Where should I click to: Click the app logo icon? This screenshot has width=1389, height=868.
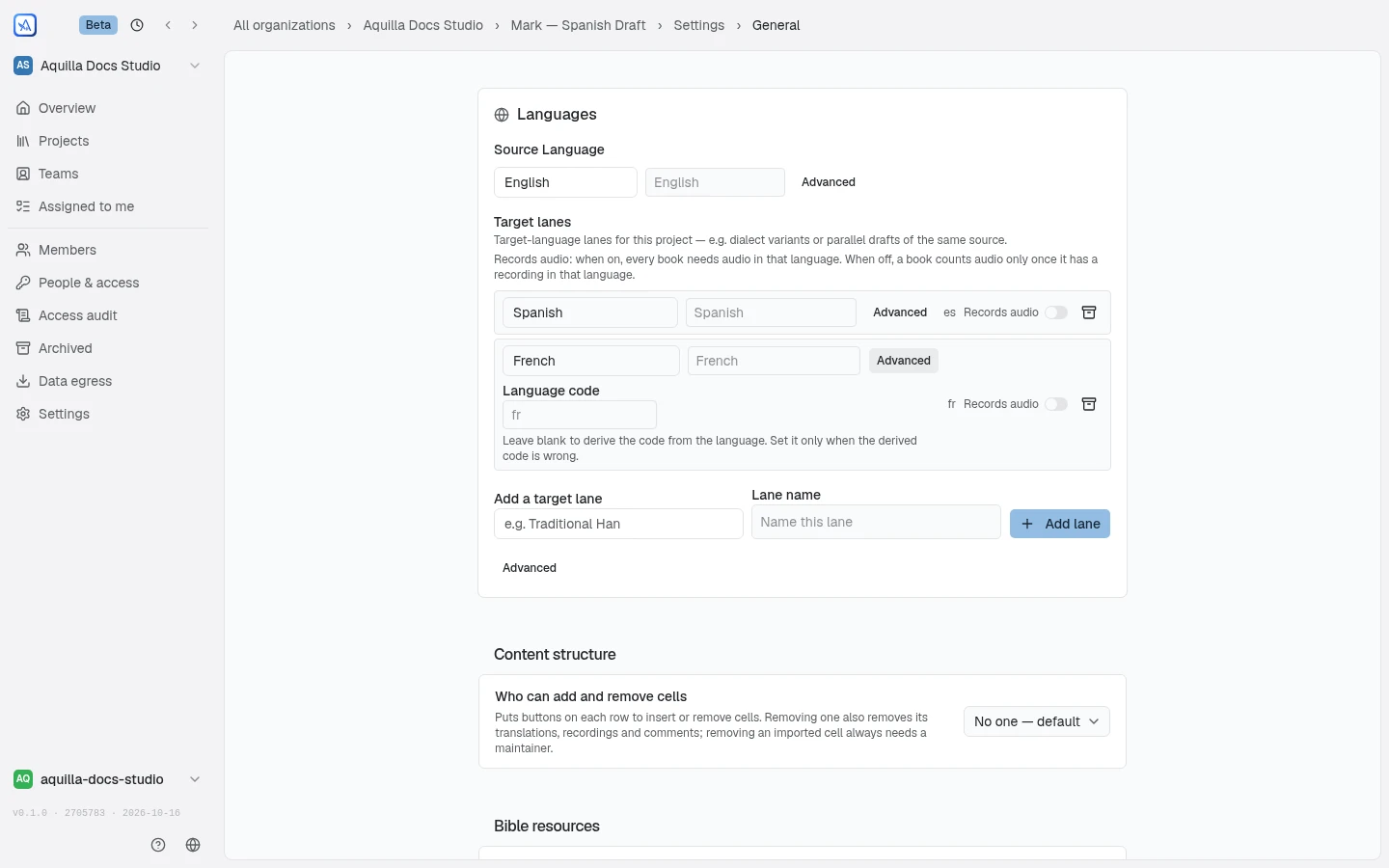pos(25,25)
